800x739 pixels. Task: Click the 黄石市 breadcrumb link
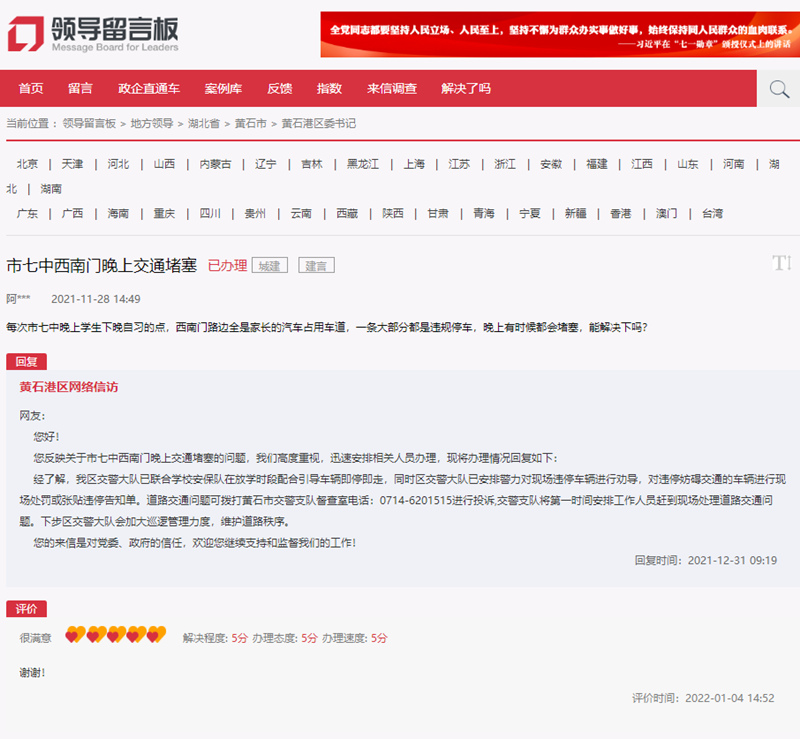point(251,124)
